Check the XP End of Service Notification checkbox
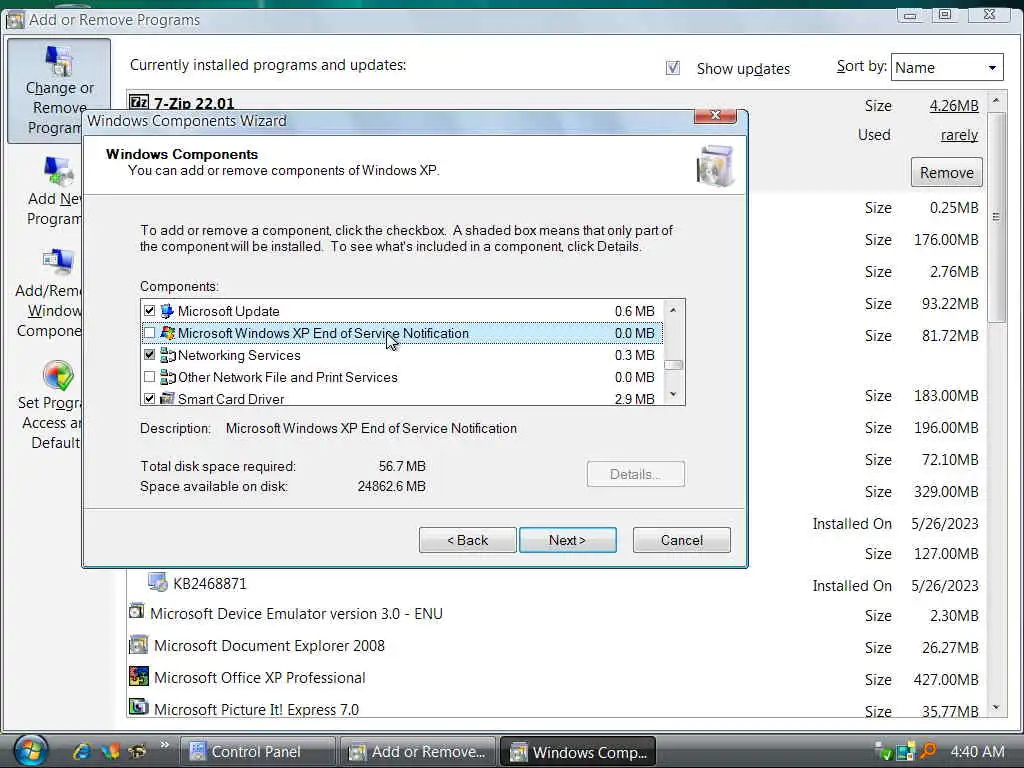1024x768 pixels. pyautogui.click(x=150, y=333)
